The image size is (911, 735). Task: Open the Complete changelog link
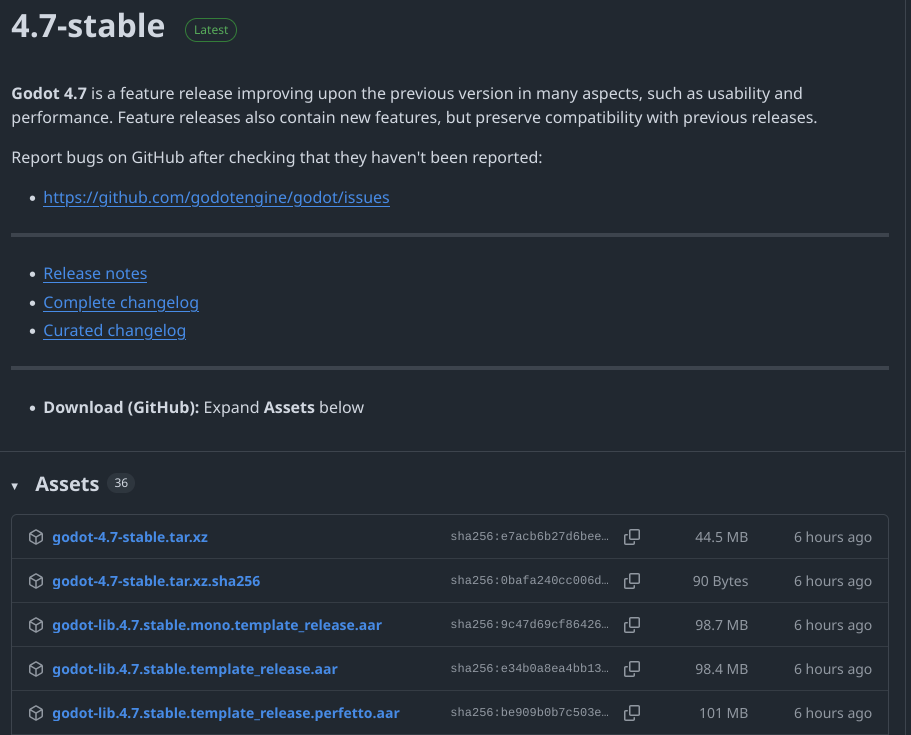[x=121, y=302]
